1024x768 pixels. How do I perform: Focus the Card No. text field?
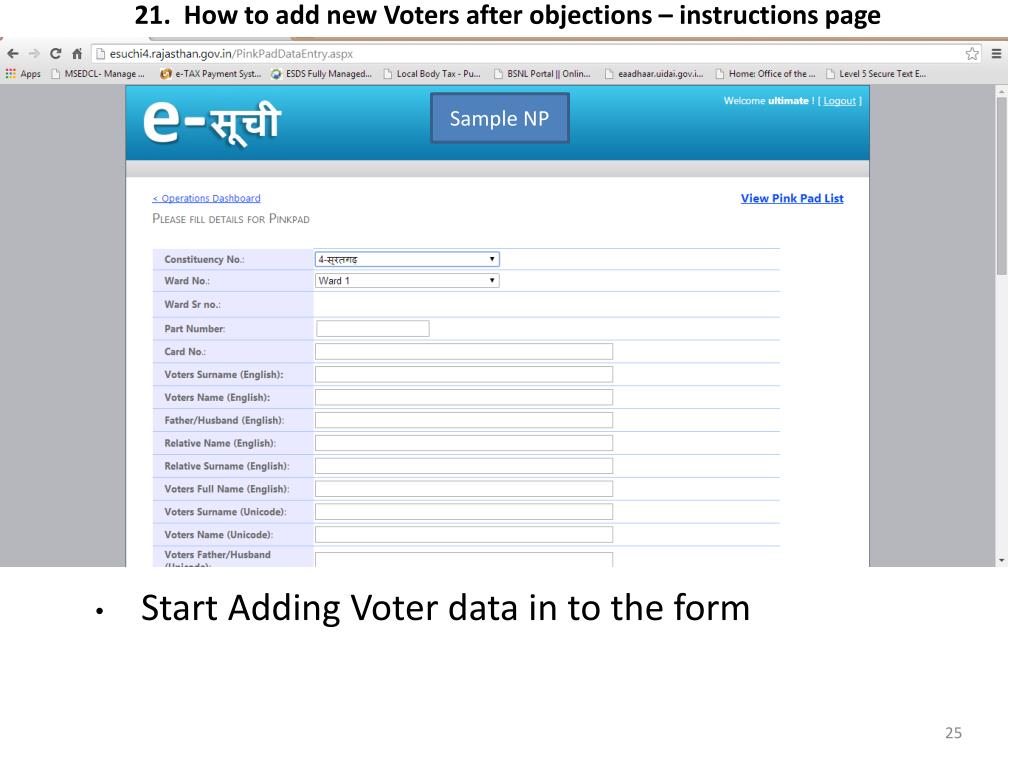click(463, 351)
